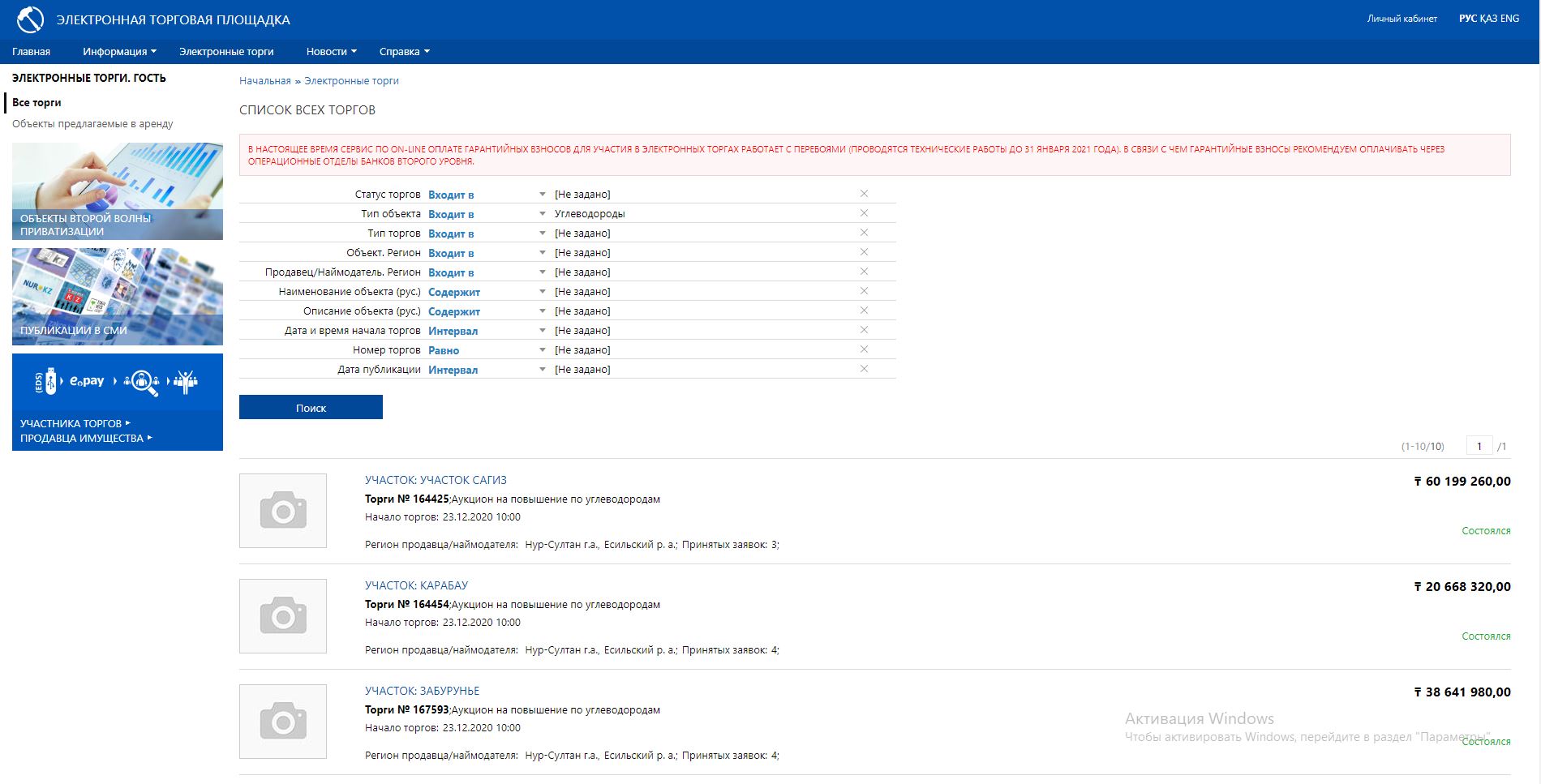Clear the Дата публикации filter with X

pos(864,369)
